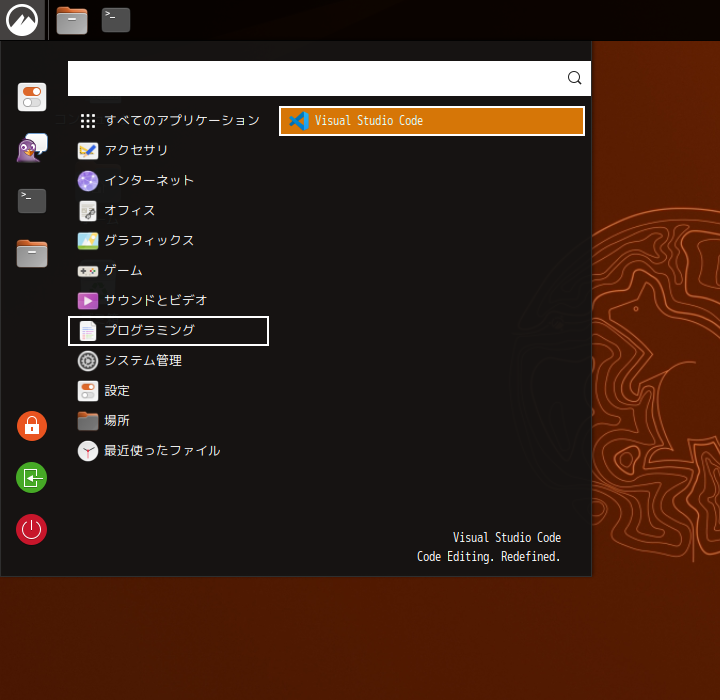The image size is (720, 700).
Task: Open Pidgin messenger from the sidebar
Action: pos(32,148)
